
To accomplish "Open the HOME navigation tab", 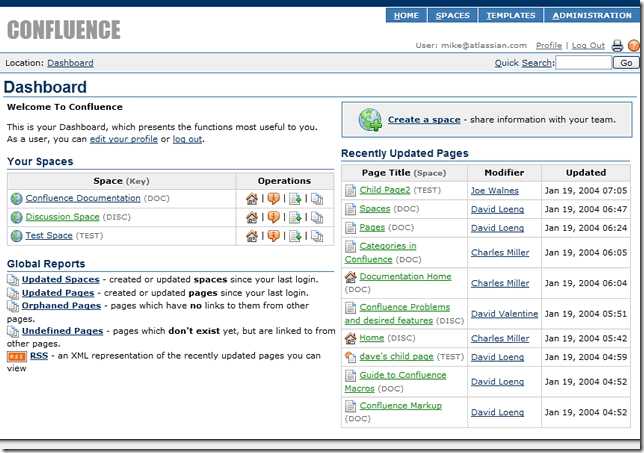I will click(406, 16).
